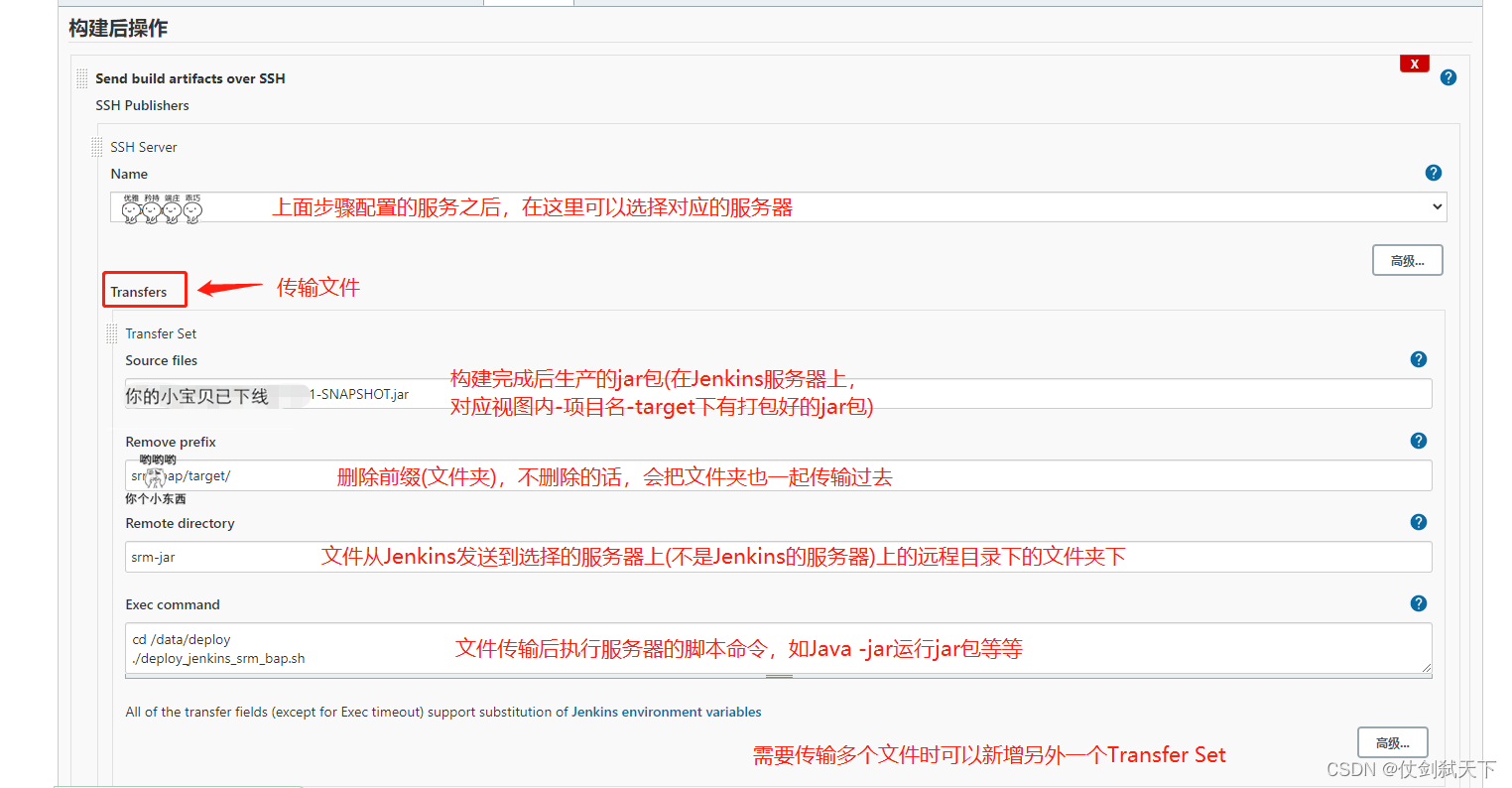
Task: Click the Remote directory label
Action: click(180, 523)
